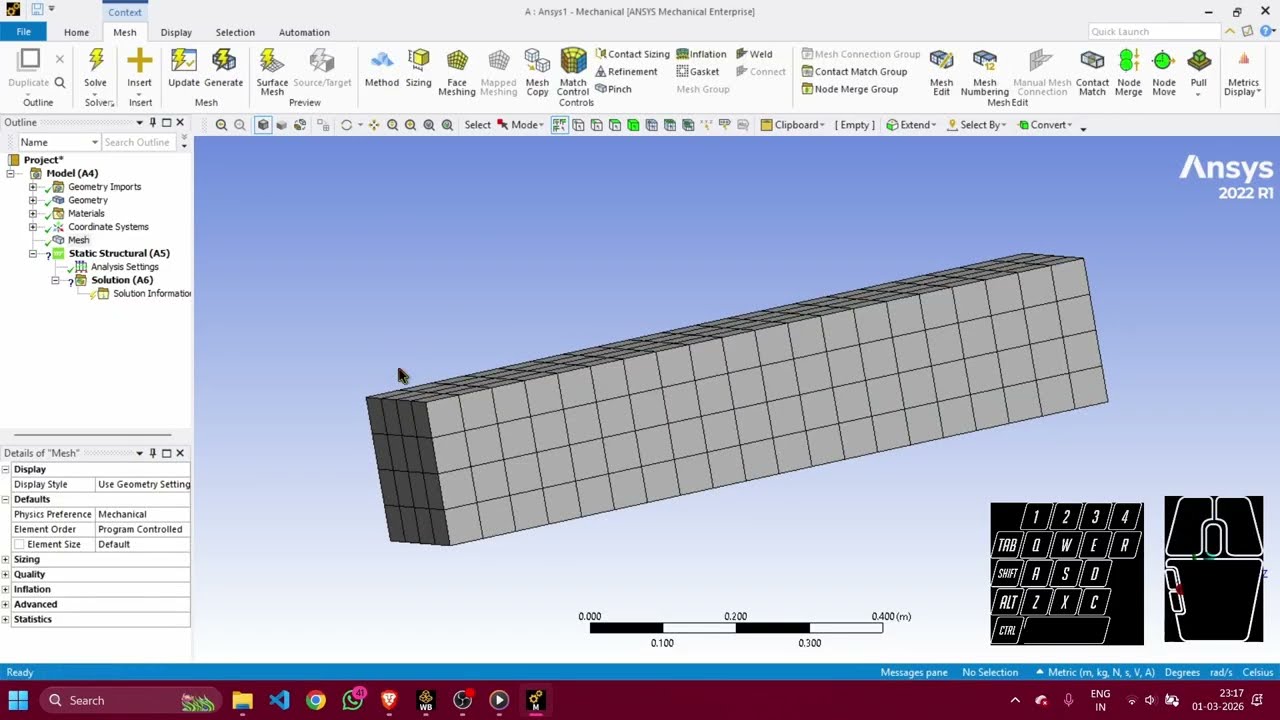Toggle the Element Size checkbox

(x=19, y=544)
